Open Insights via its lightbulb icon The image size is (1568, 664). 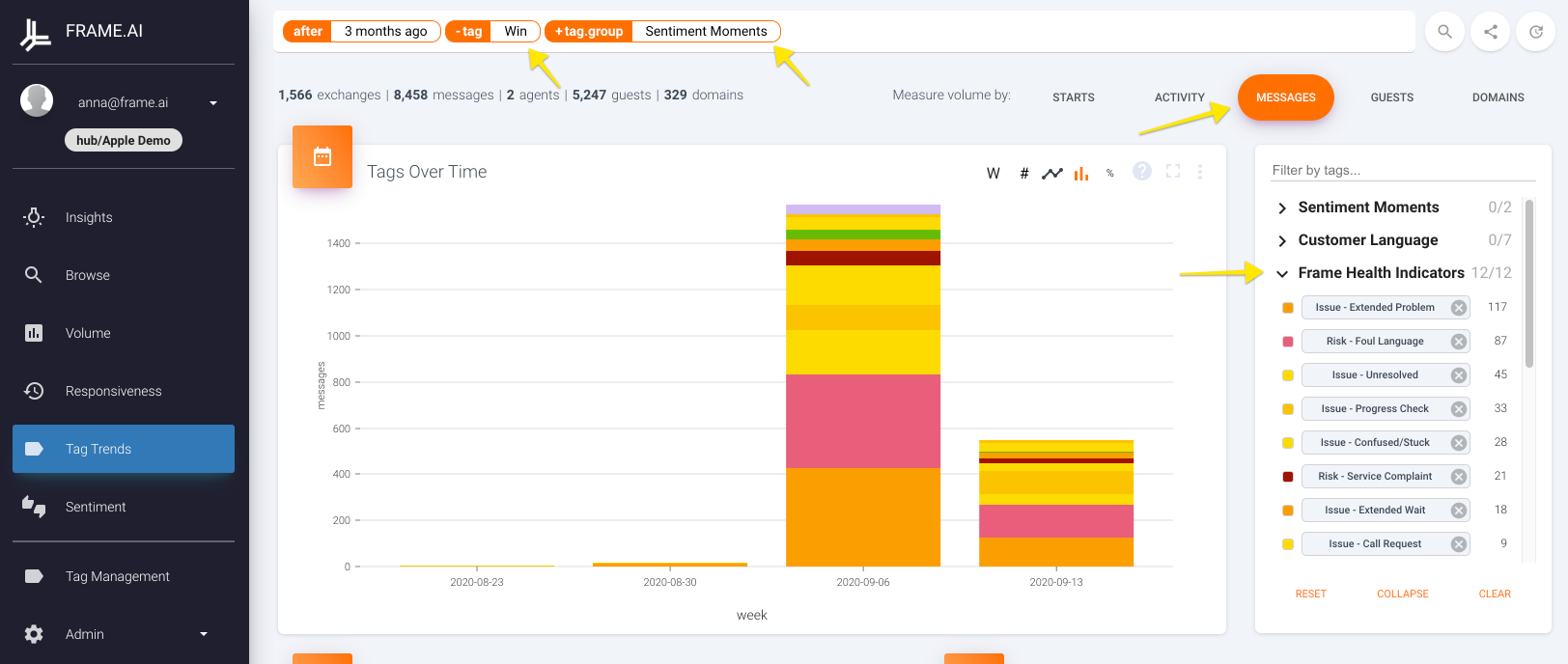pyautogui.click(x=34, y=217)
